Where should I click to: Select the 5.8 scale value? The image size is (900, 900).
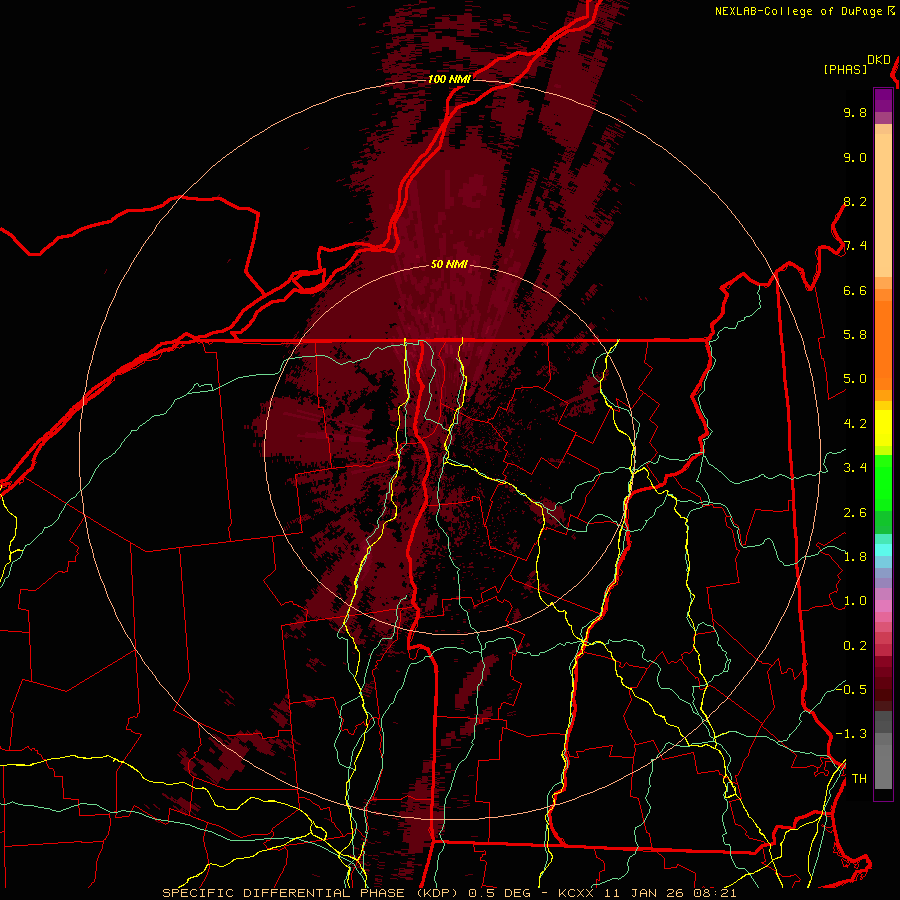tap(855, 335)
